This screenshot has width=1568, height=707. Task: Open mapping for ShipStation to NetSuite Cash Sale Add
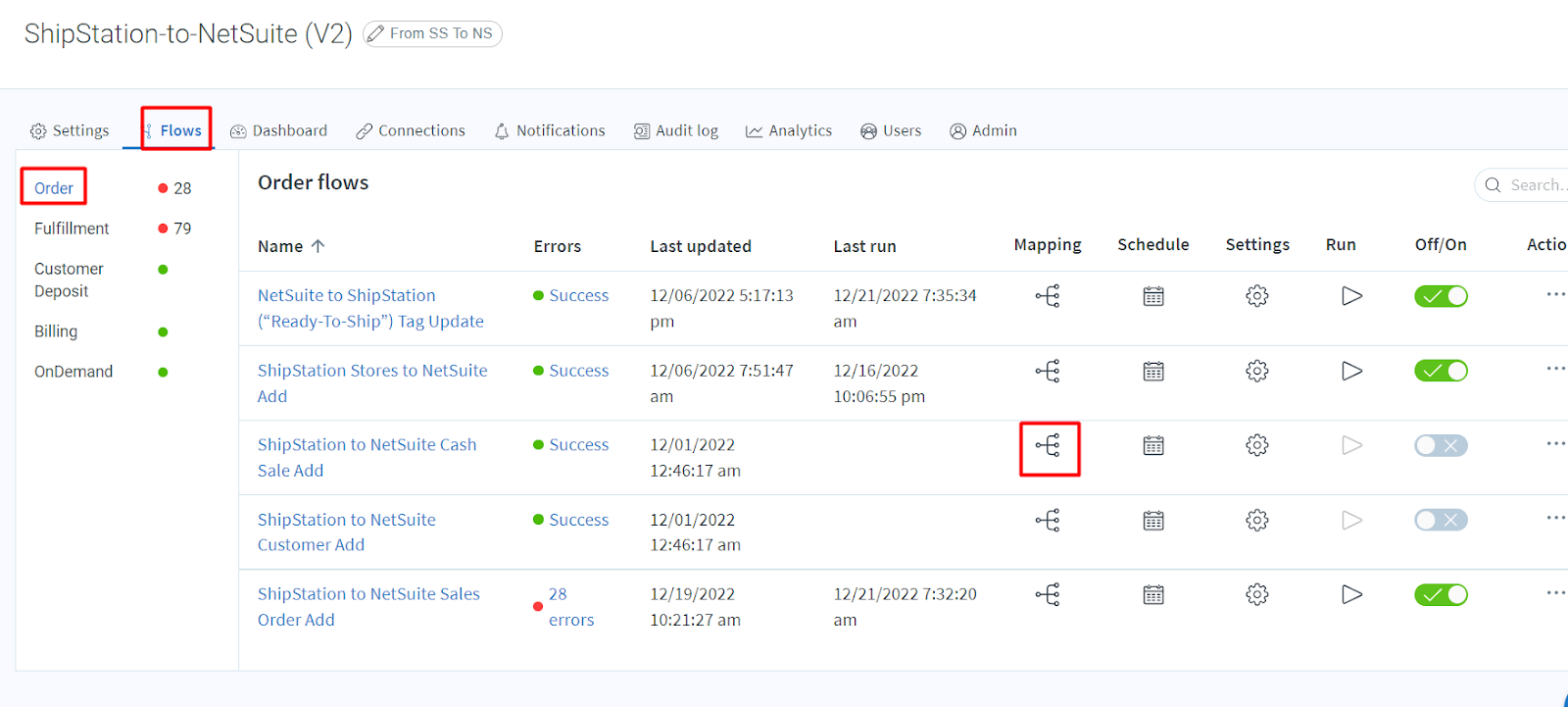[1048, 445]
